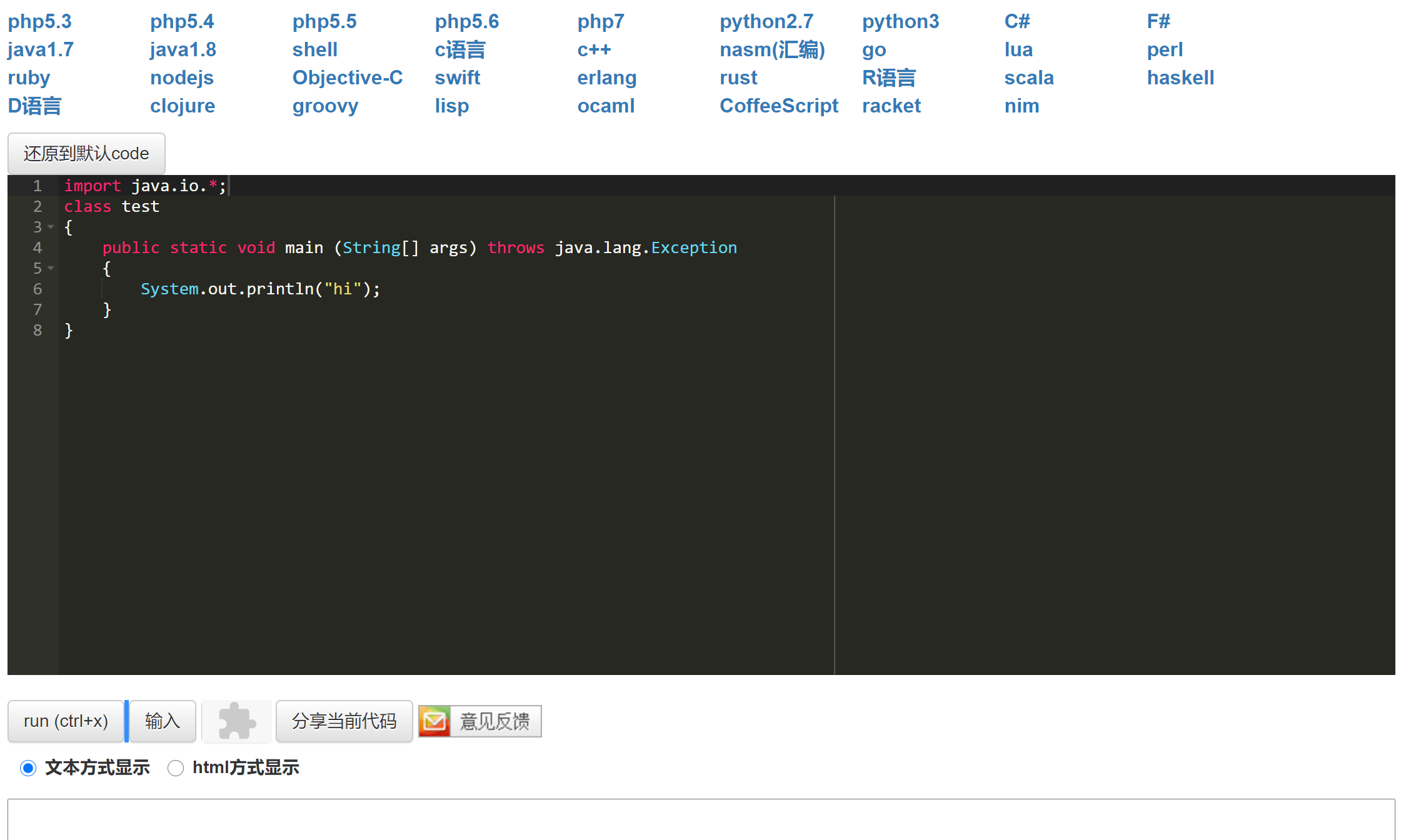Viewport: 1406px width, 840px height.
Task: Collapse the code fold on line 5
Action: click(51, 268)
